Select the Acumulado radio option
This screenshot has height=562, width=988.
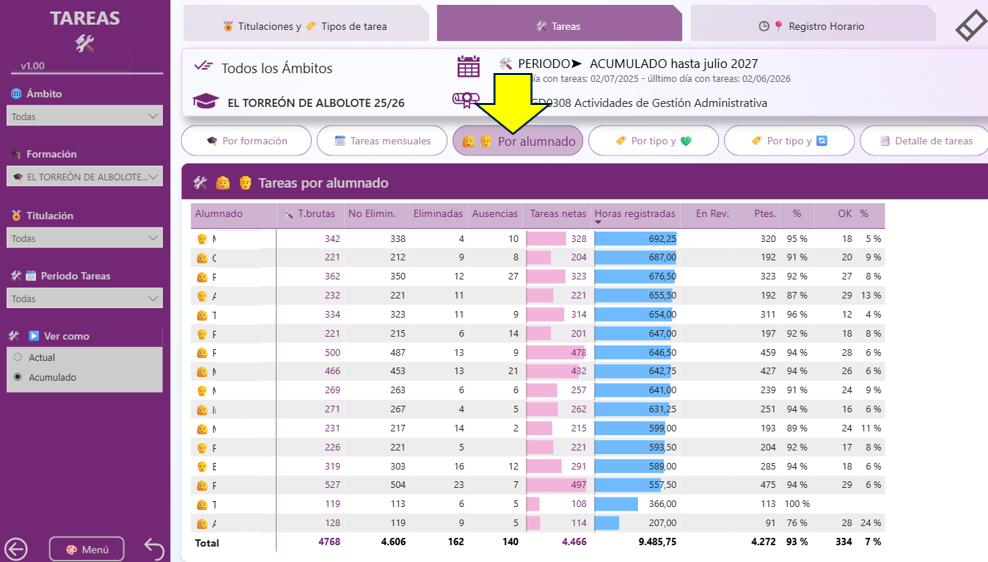[x=18, y=377]
